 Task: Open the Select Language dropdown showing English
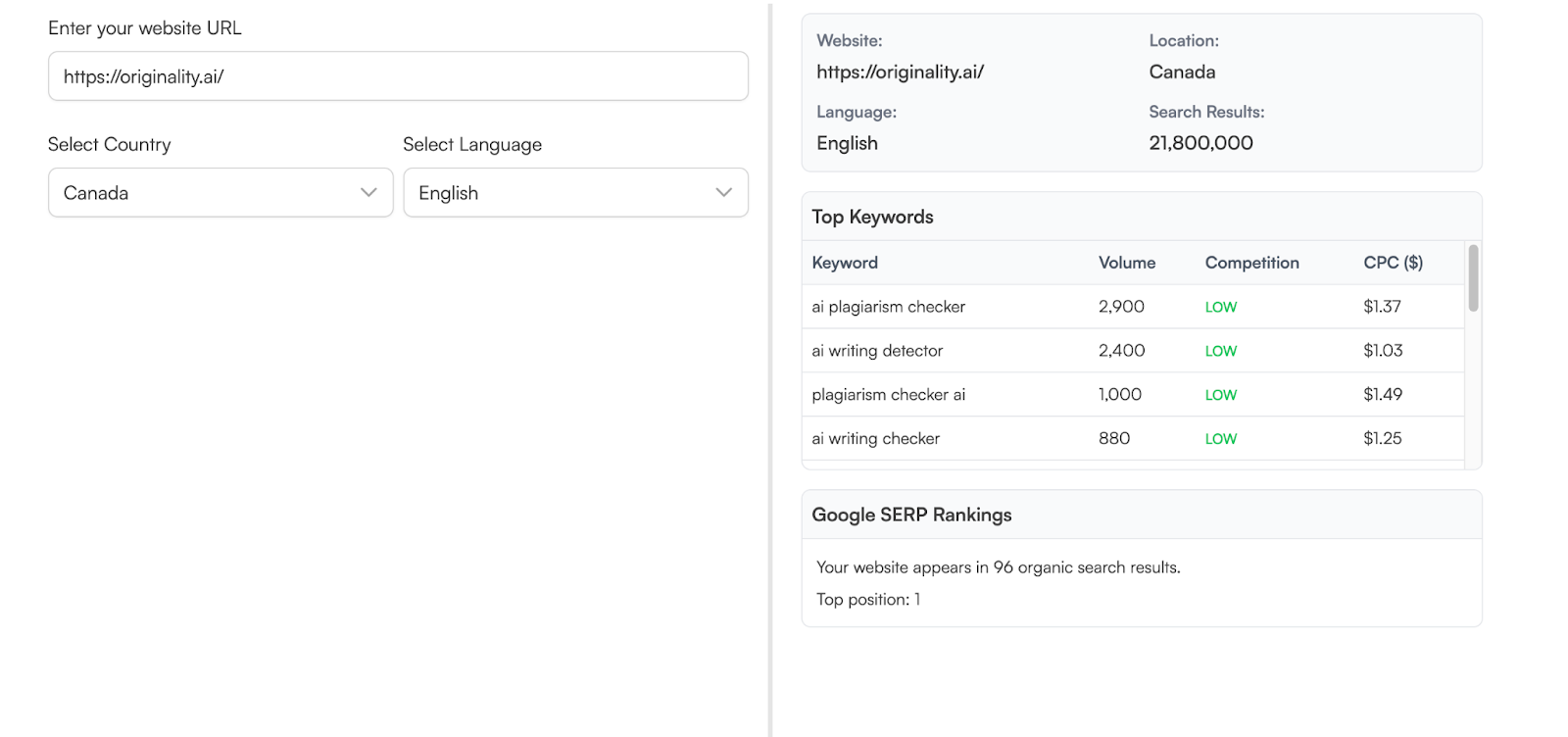[575, 193]
